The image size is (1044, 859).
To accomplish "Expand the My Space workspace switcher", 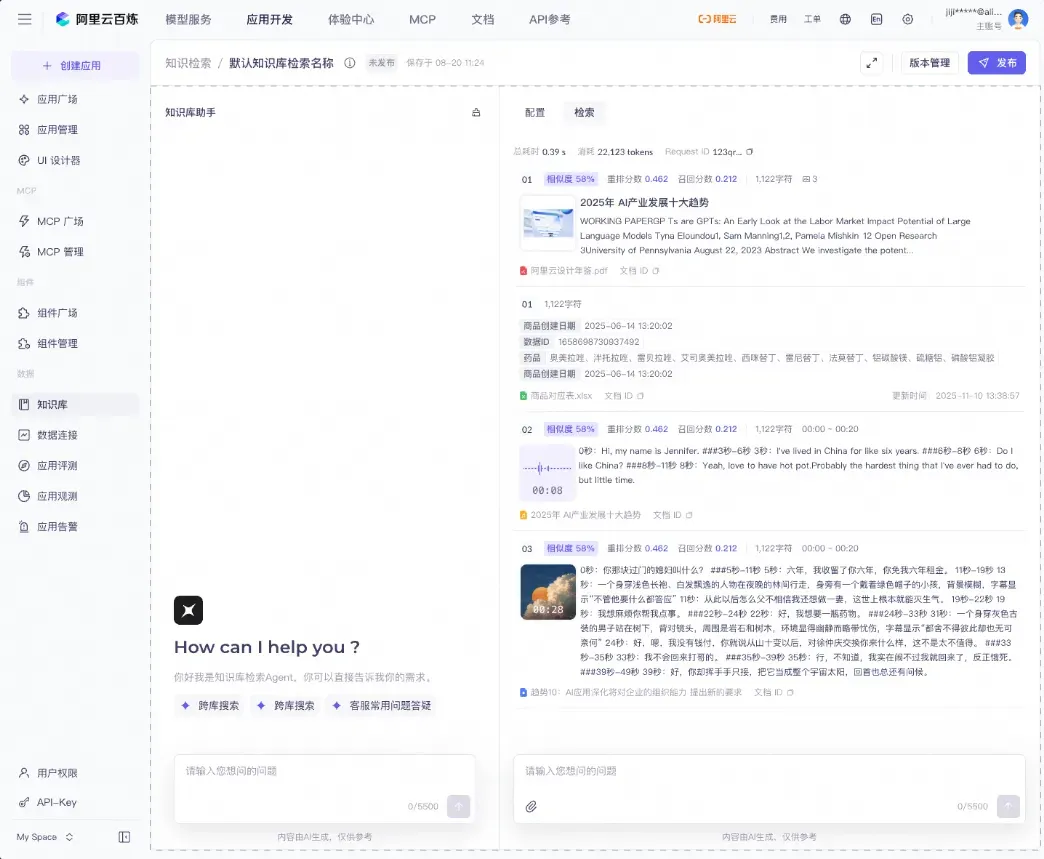I will [x=45, y=837].
